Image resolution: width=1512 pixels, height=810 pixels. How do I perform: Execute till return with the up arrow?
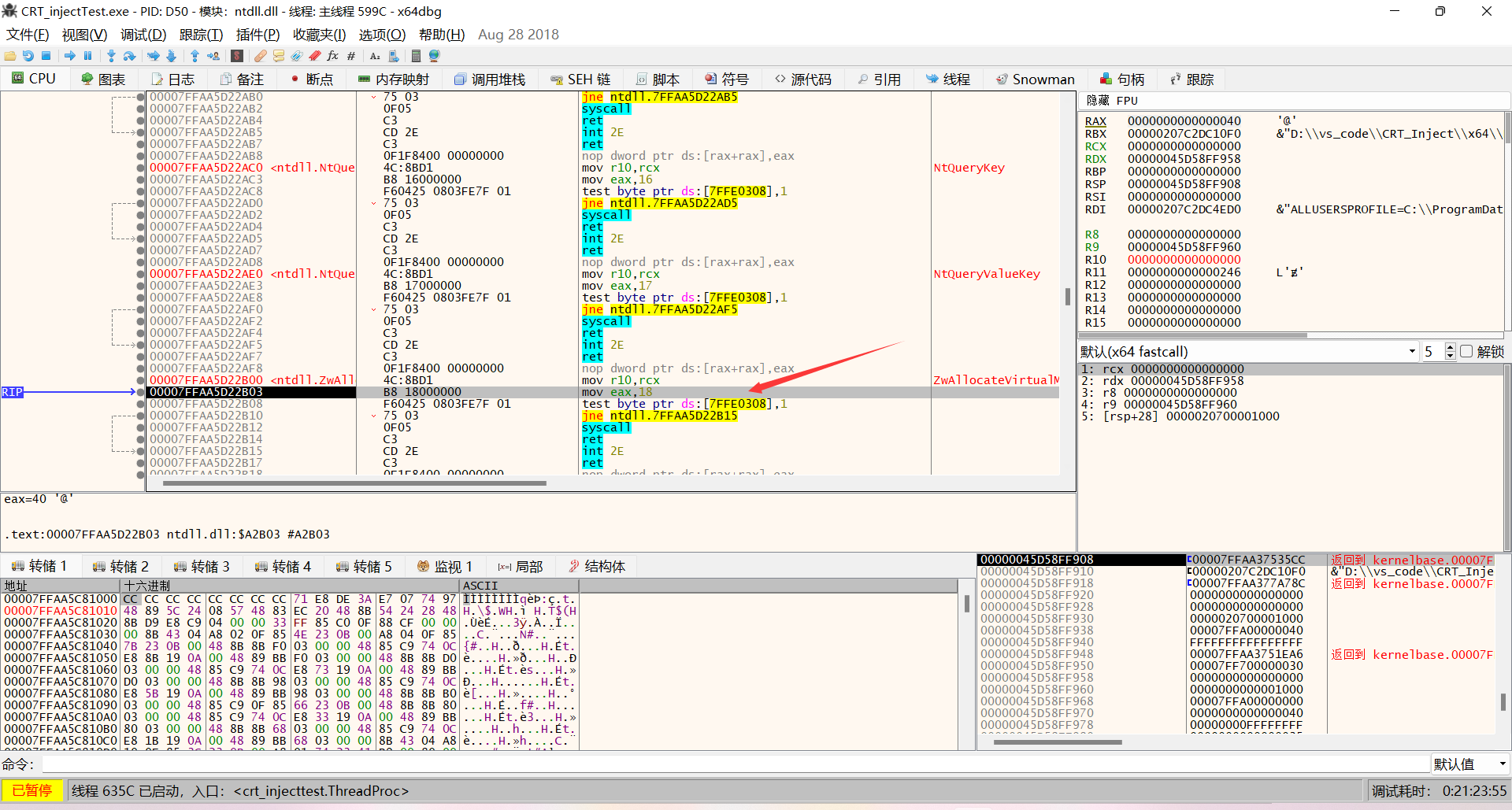(195, 56)
